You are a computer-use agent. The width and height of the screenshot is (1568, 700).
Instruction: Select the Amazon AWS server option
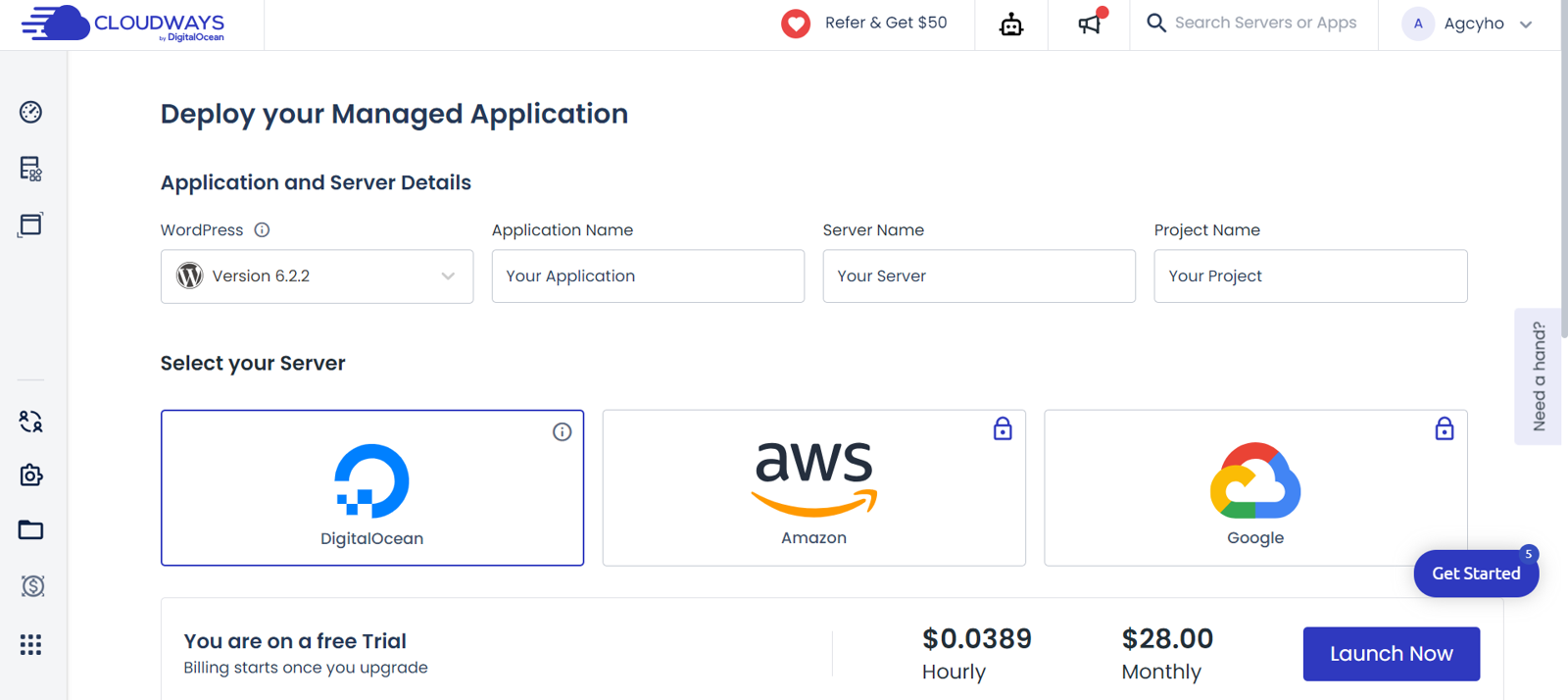click(813, 487)
